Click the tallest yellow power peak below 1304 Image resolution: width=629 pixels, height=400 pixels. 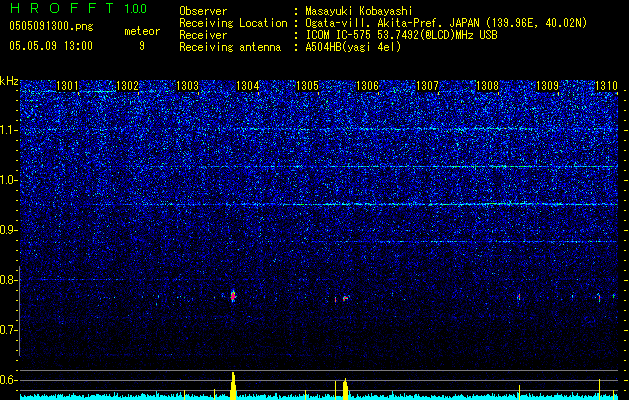[x=233, y=385]
